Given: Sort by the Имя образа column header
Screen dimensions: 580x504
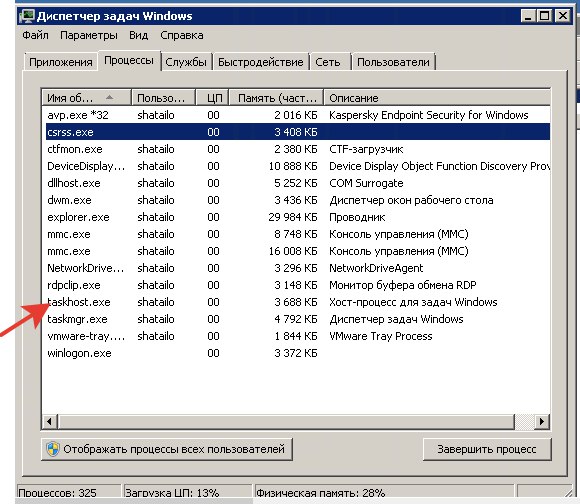Looking at the screenshot, I should pyautogui.click(x=87, y=98).
